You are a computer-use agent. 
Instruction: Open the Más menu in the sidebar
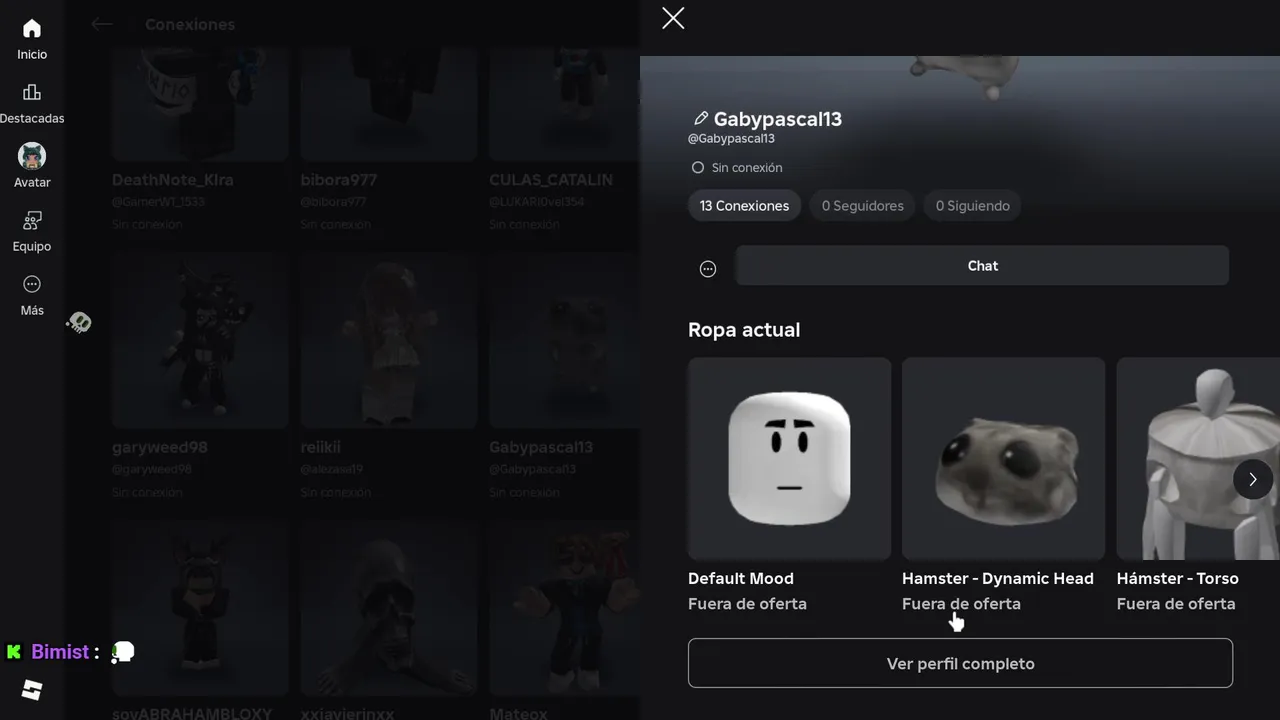tap(32, 296)
